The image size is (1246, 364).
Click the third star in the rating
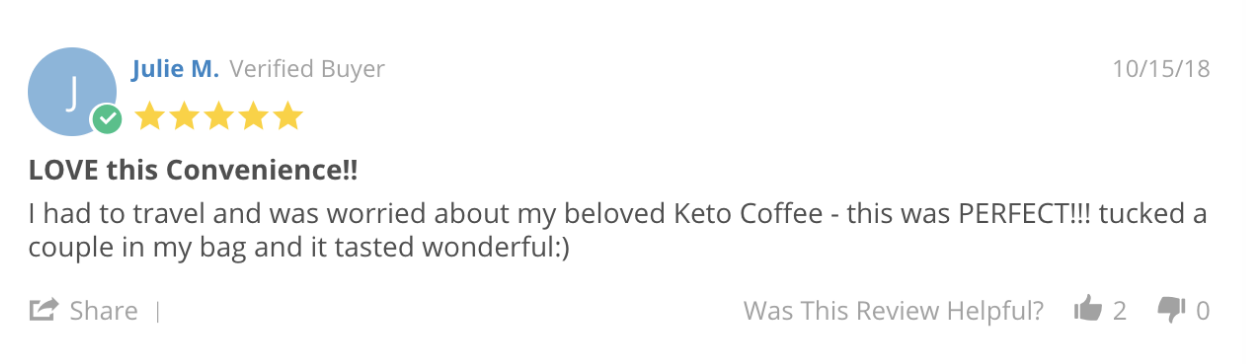(x=219, y=116)
